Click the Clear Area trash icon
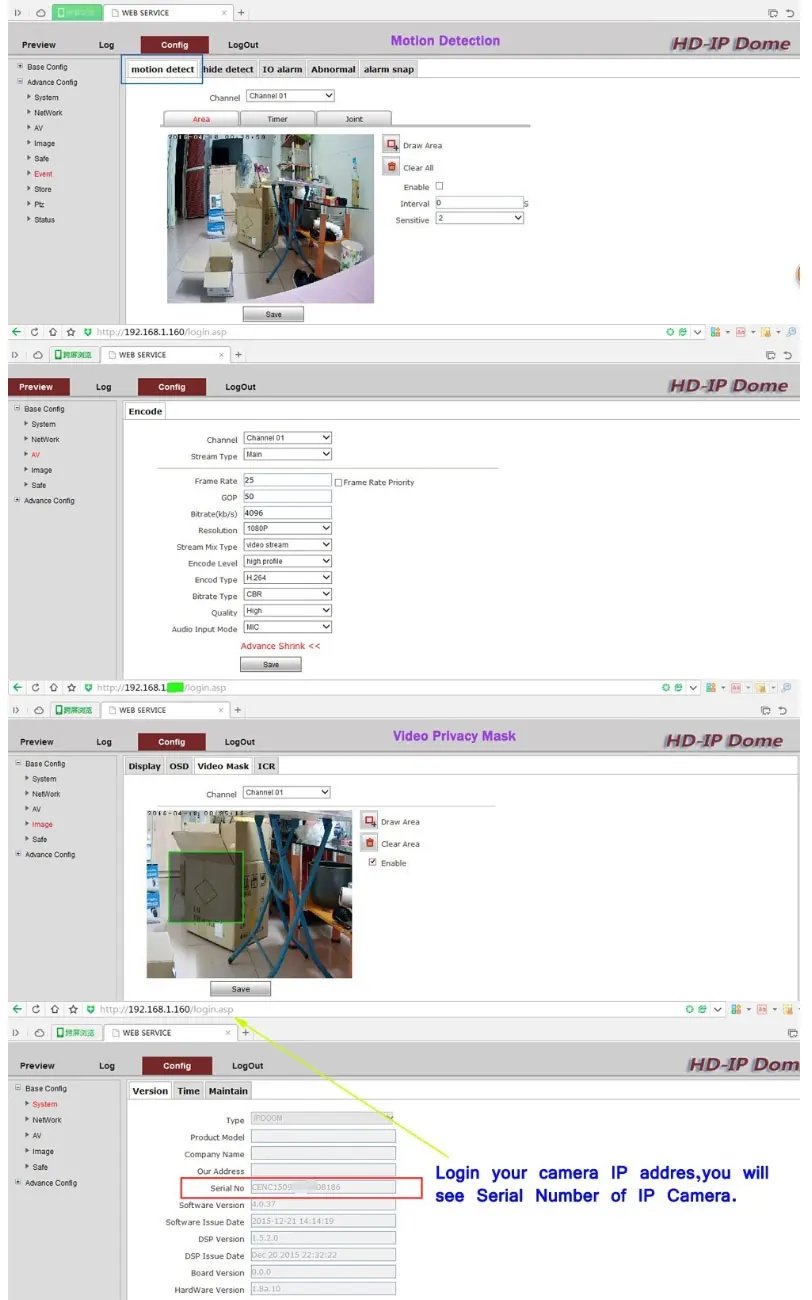 point(369,843)
